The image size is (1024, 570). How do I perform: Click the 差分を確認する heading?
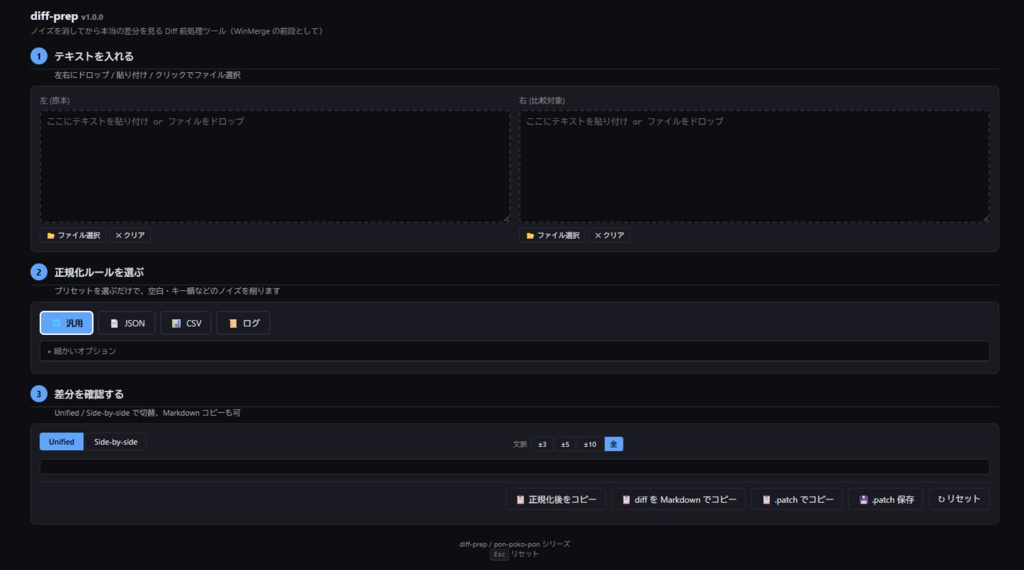[89, 394]
